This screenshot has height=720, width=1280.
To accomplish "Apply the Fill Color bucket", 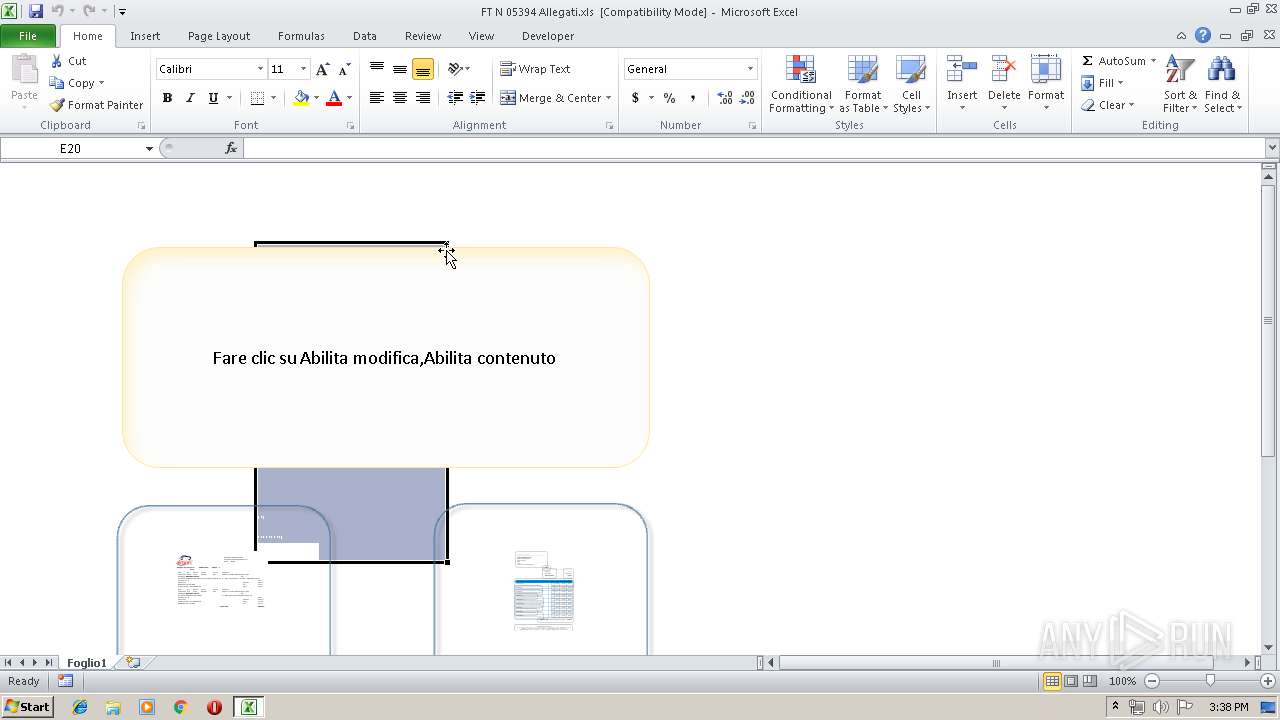I will 301,98.
